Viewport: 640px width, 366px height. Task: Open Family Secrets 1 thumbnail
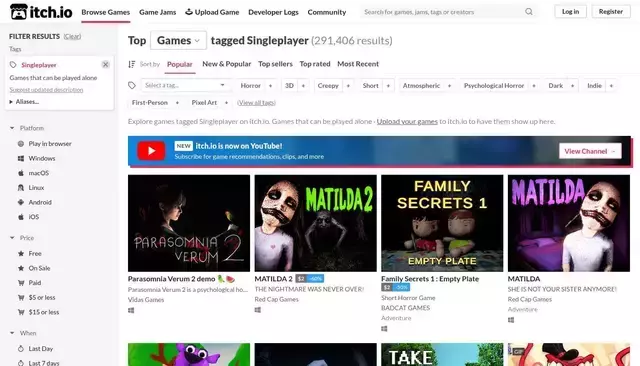coord(442,223)
